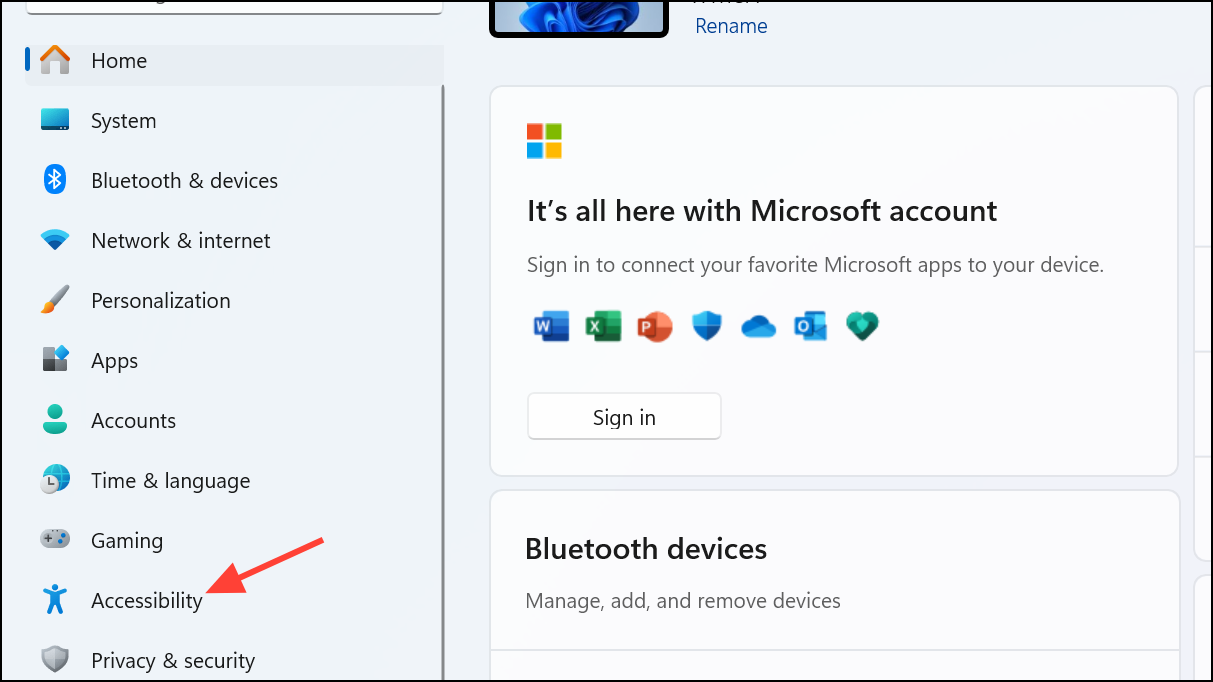Click the Outlook icon
The height and width of the screenshot is (682, 1213).
[x=810, y=325]
